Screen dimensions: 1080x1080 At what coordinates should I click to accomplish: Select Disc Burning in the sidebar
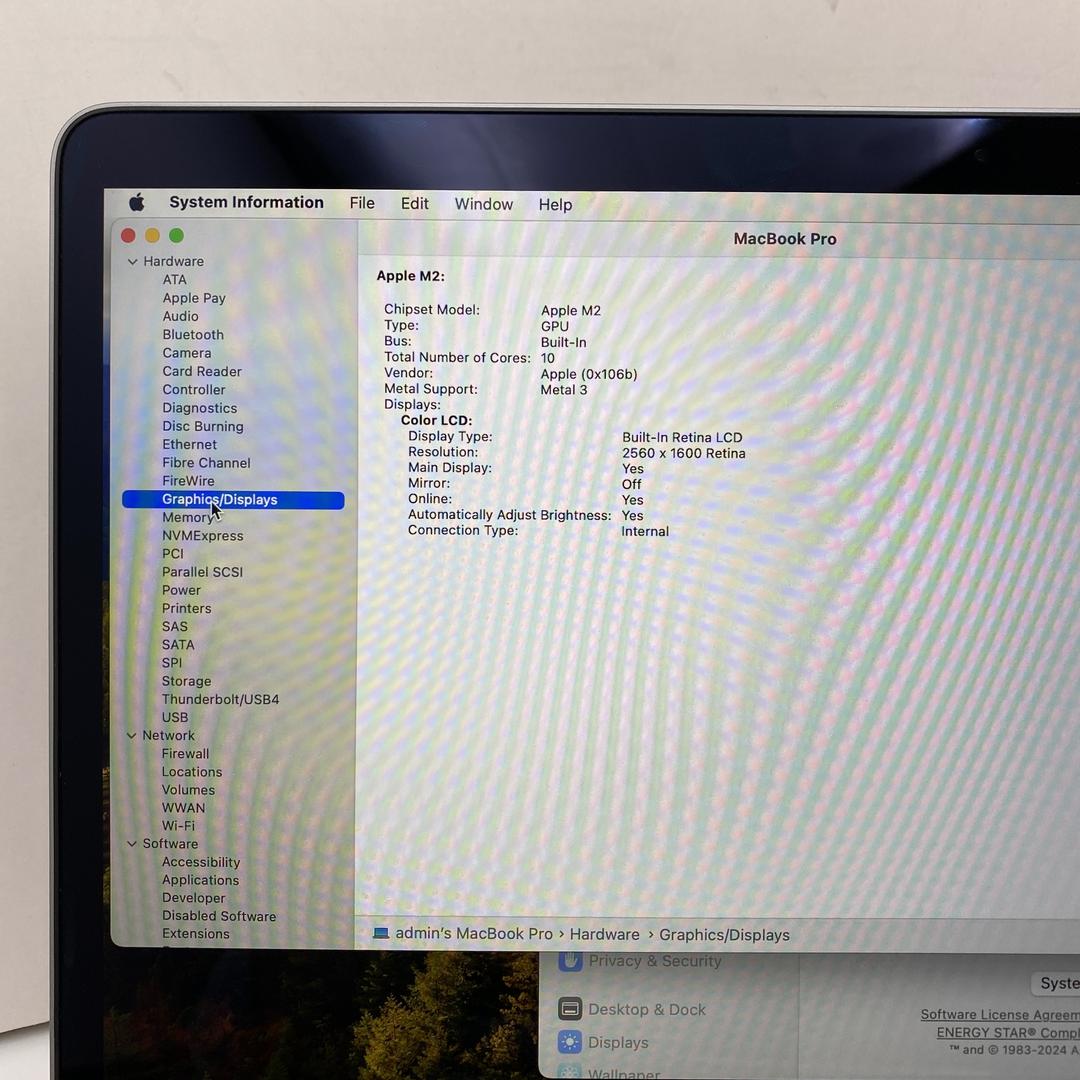[202, 426]
